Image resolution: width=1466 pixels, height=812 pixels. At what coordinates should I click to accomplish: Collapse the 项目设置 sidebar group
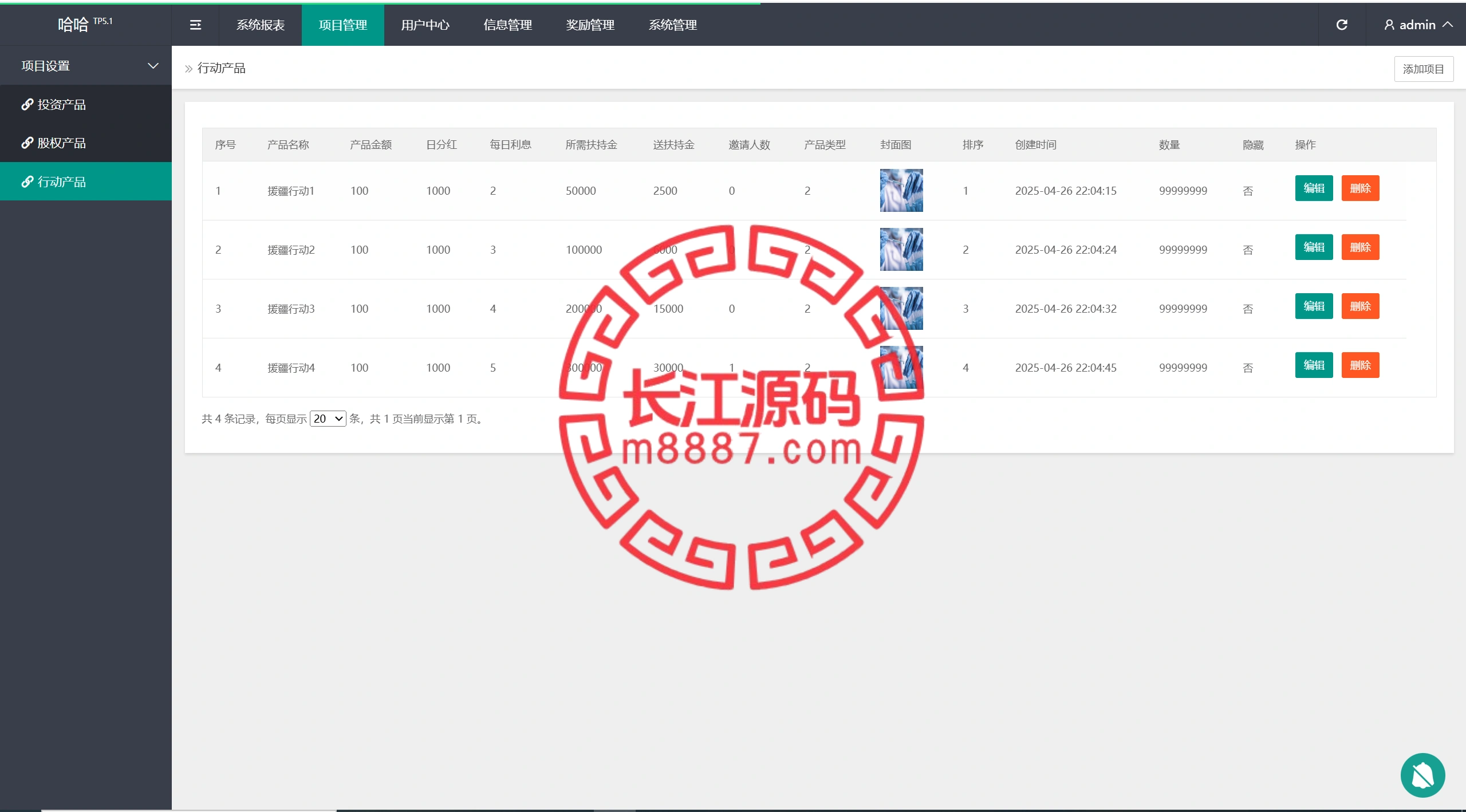pos(86,66)
